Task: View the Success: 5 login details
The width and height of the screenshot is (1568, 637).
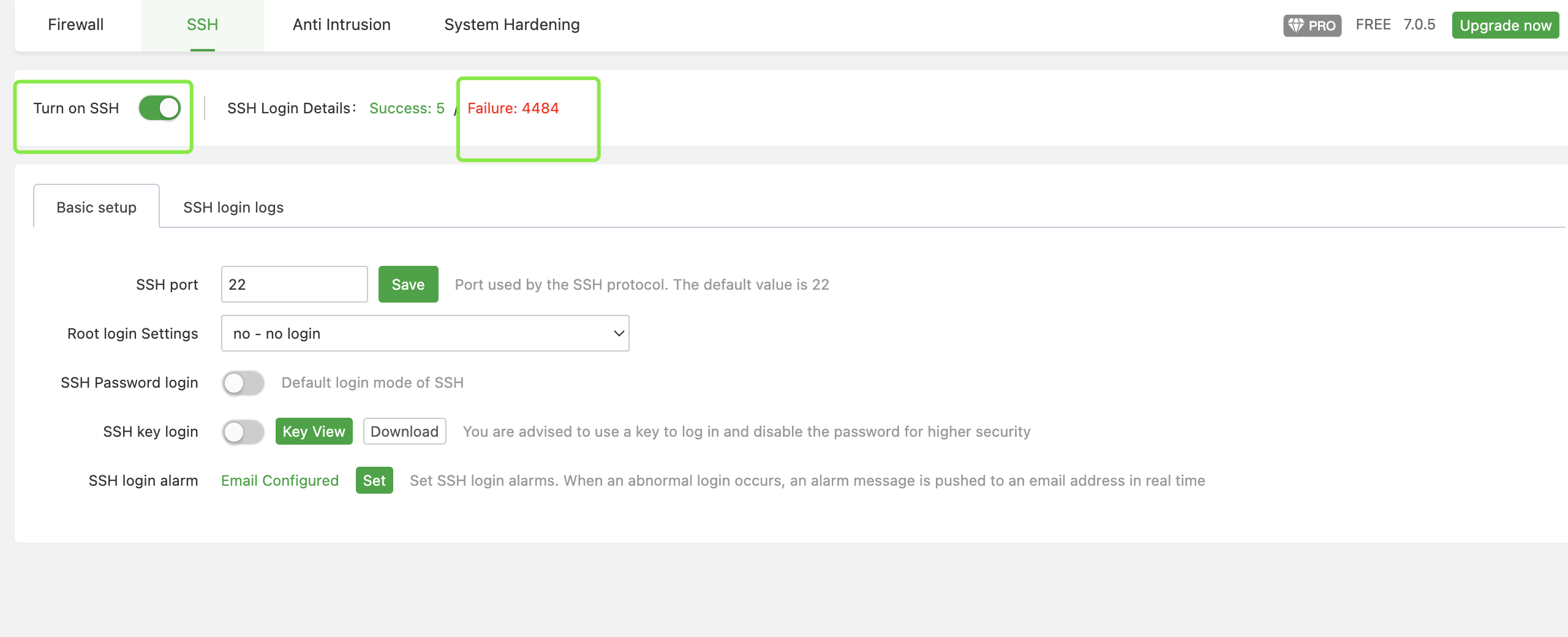Action: click(x=406, y=108)
